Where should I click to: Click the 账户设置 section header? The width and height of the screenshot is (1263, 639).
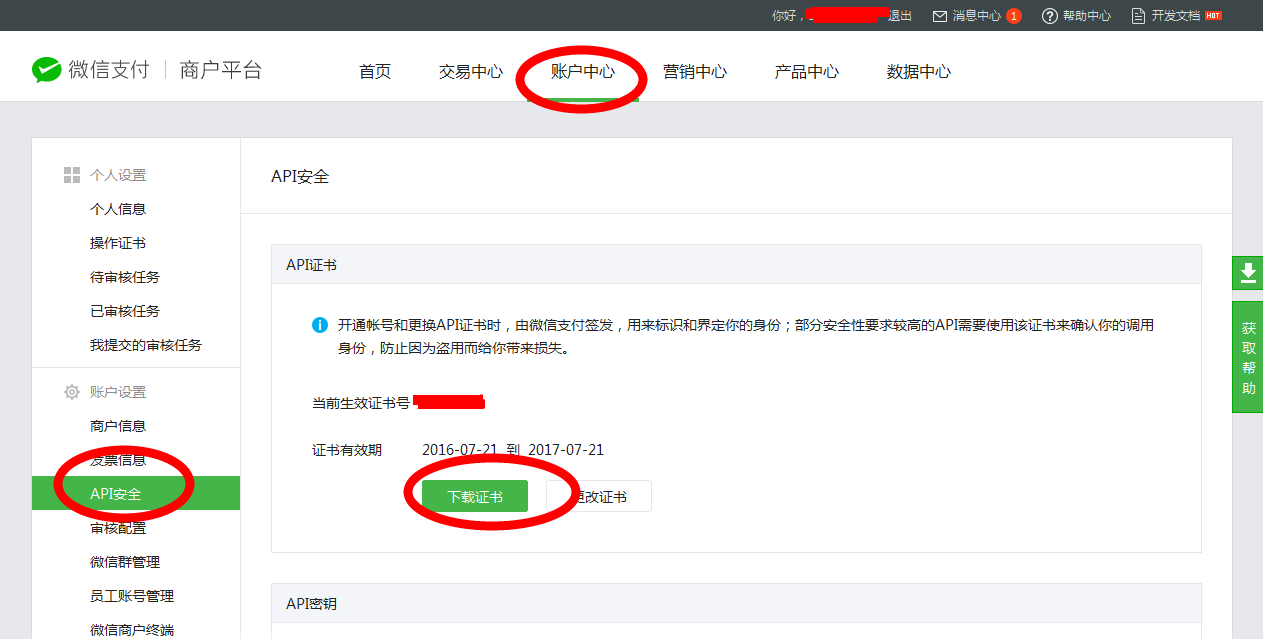point(118,392)
